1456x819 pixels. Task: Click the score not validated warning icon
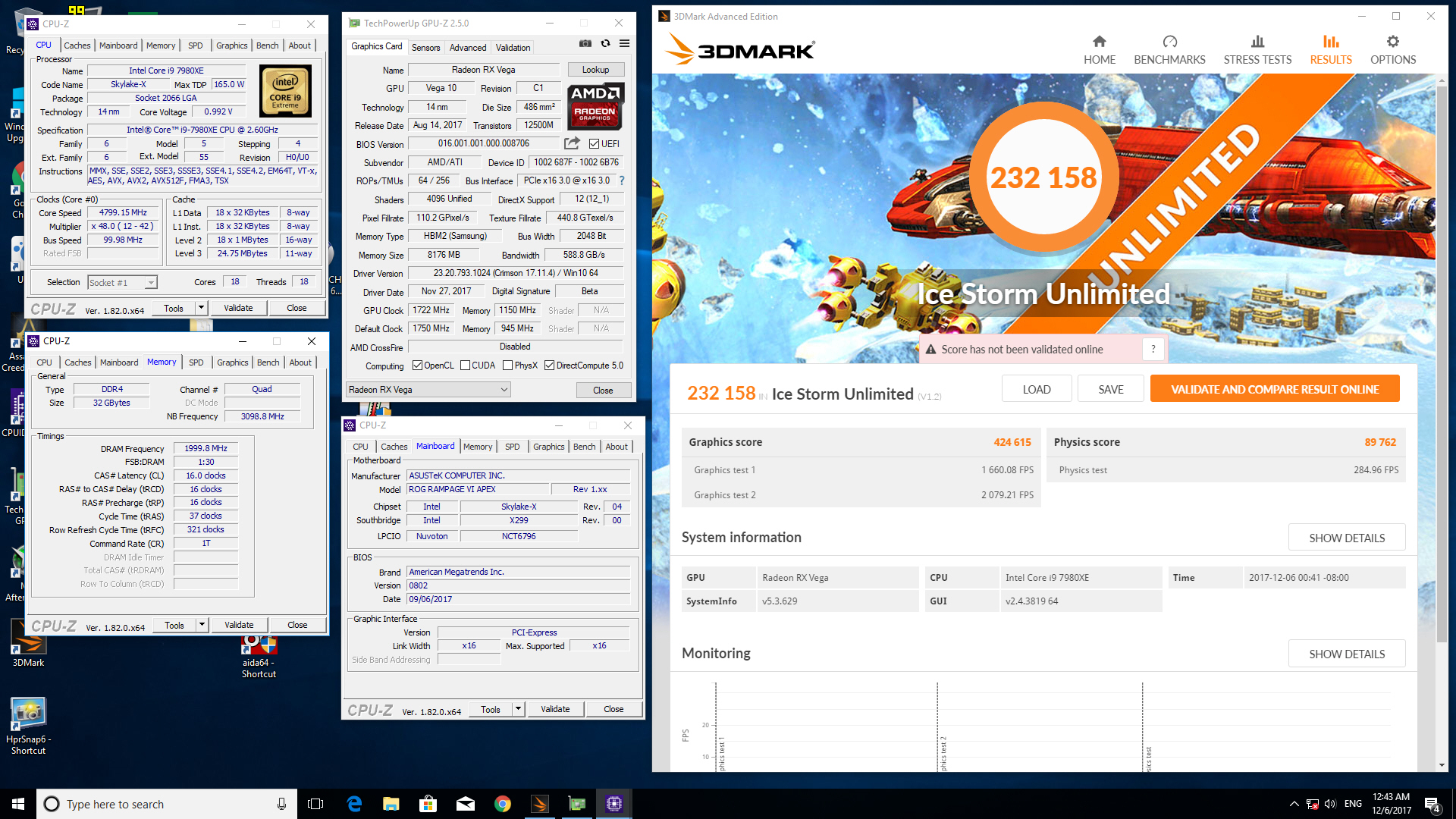[930, 350]
